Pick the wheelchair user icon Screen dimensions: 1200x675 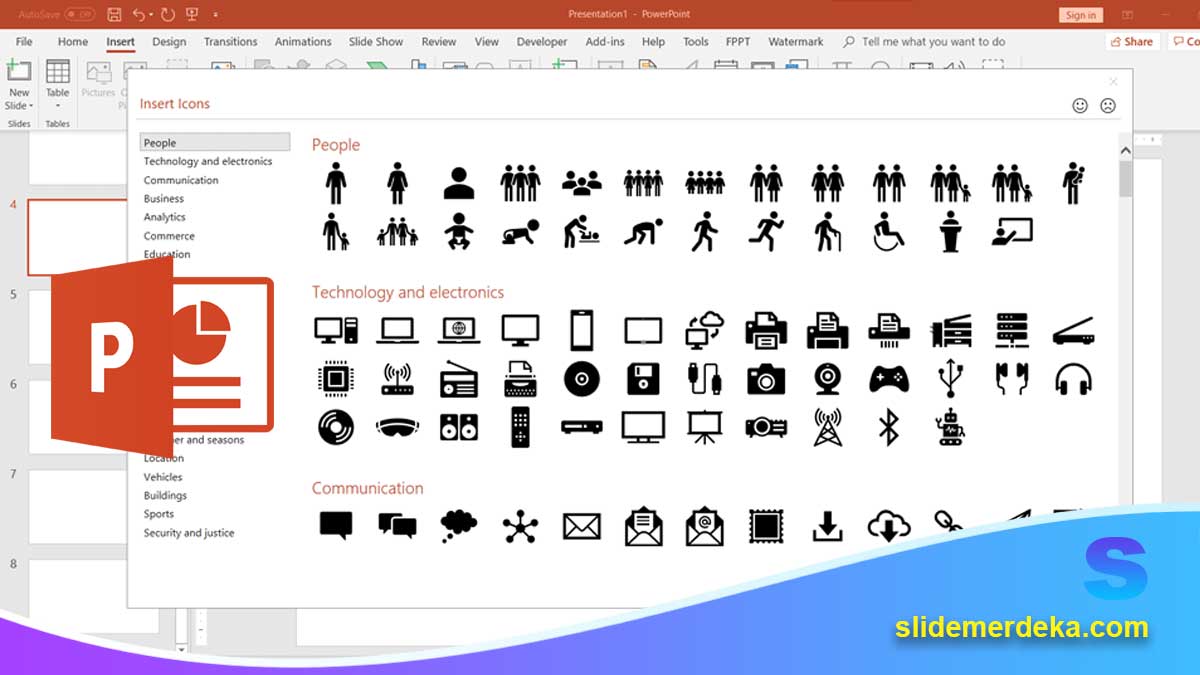[888, 232]
